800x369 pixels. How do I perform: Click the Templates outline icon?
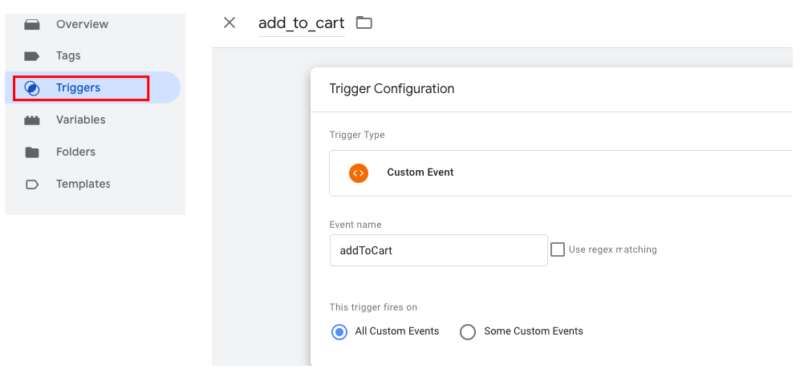pyautogui.click(x=32, y=184)
